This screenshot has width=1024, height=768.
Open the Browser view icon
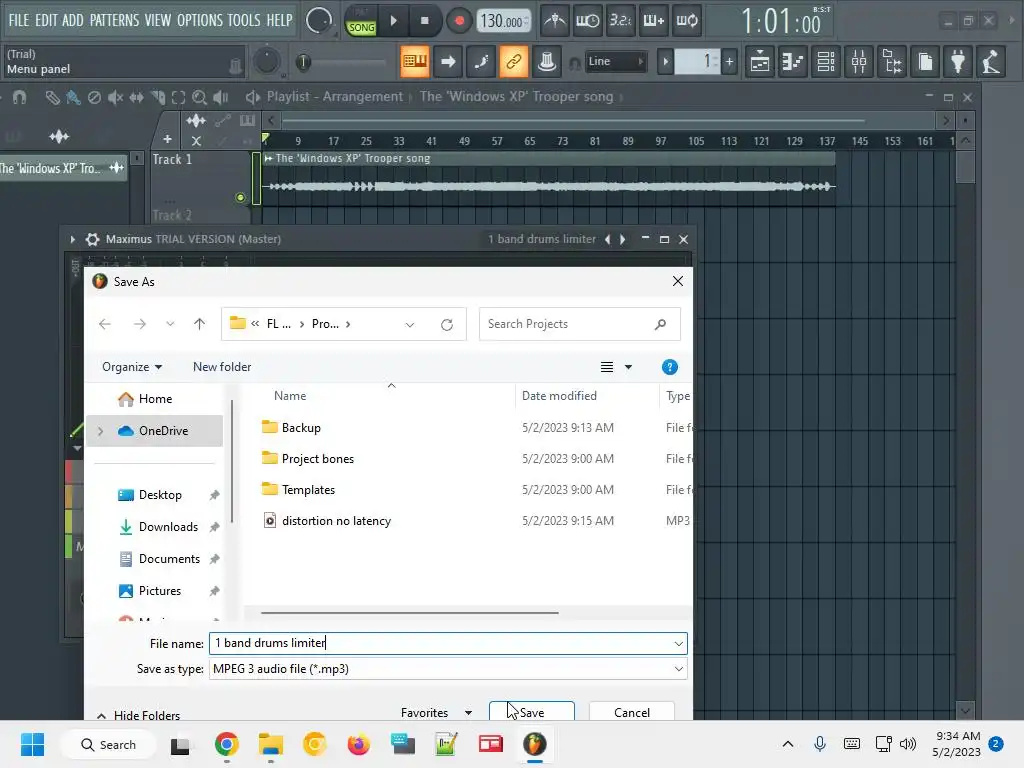pos(893,62)
